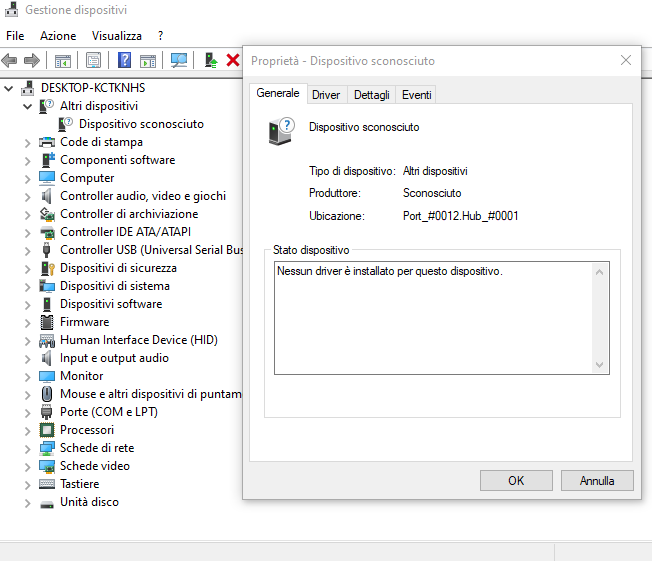
Task: Click the Schede di rete icon
Action: pos(47,448)
